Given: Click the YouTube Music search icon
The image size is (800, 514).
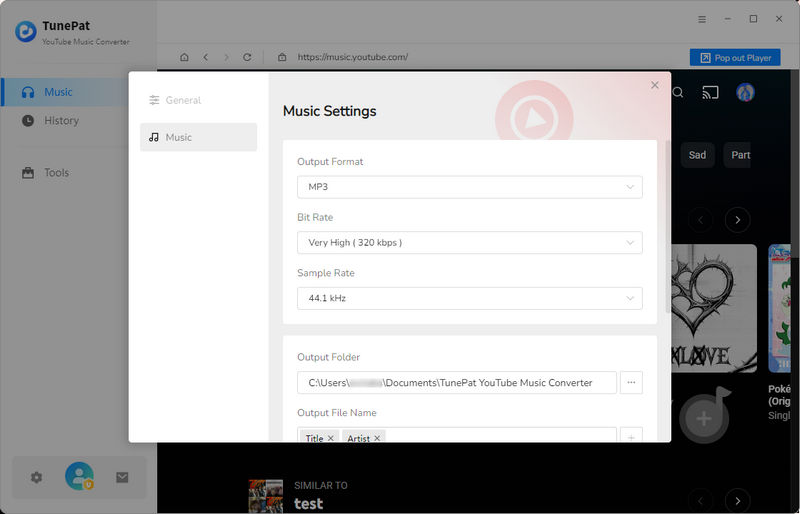Looking at the screenshot, I should pos(678,93).
